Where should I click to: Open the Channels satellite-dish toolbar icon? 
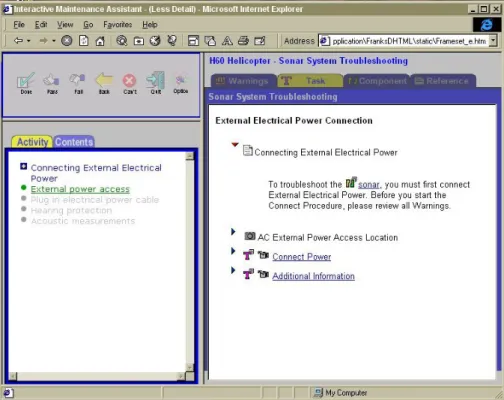[x=172, y=41]
